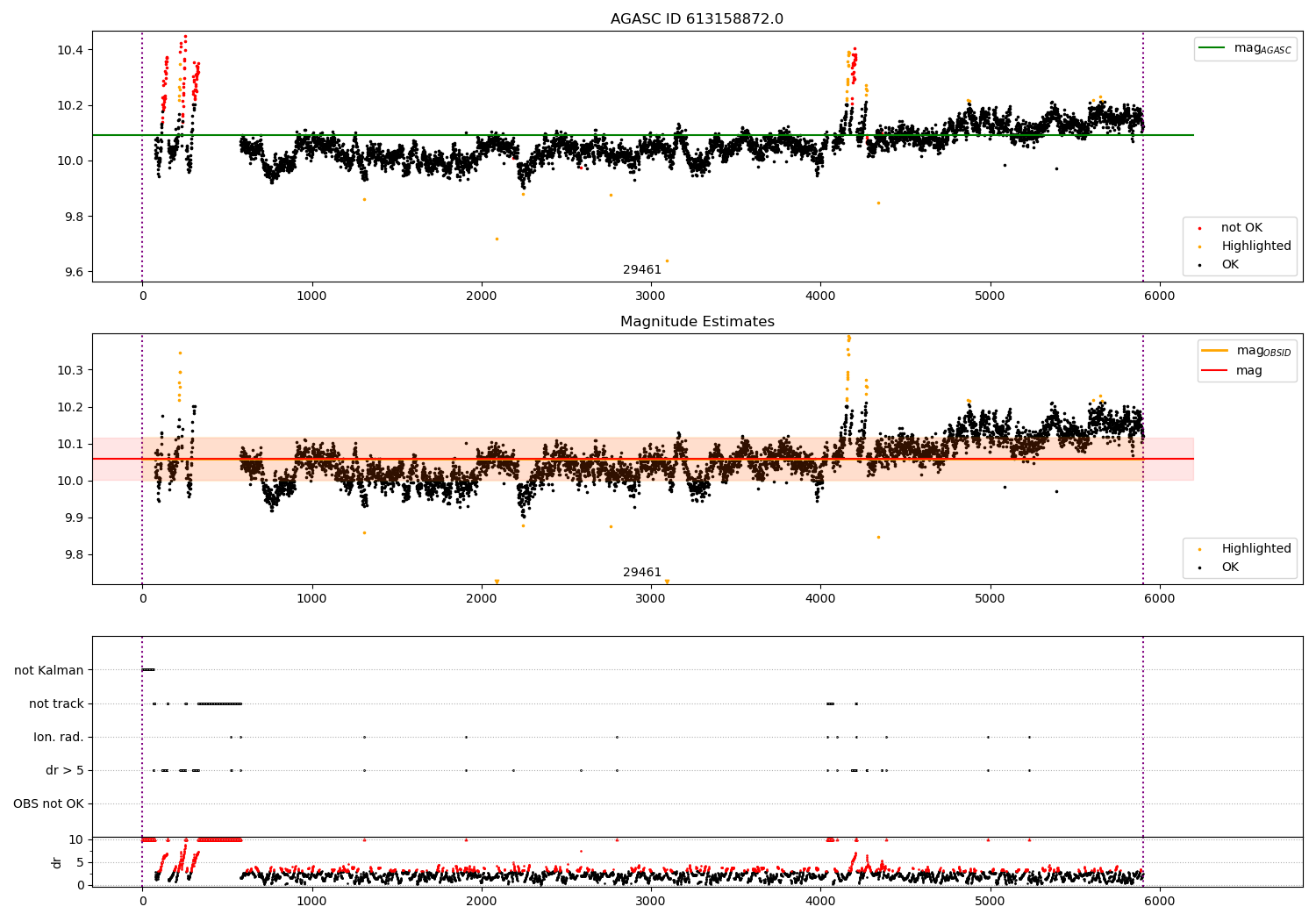Click the orange triangle marker near x=2100 in middle plot
Screen dimensions: 1316x921
tap(497, 582)
